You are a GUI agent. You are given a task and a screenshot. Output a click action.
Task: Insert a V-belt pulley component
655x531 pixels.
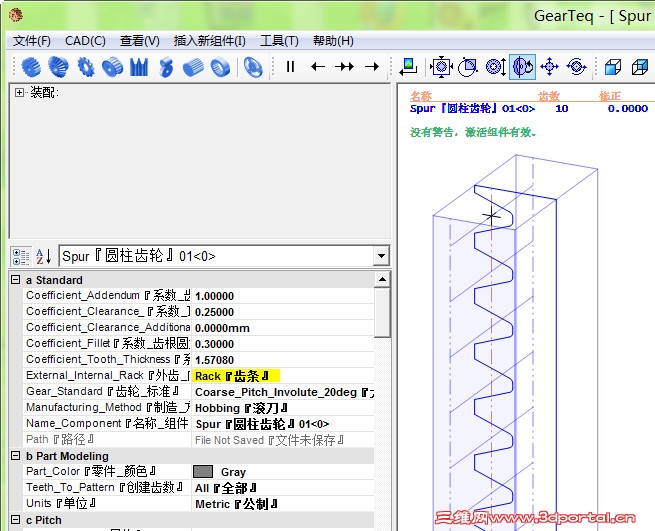[139, 67]
